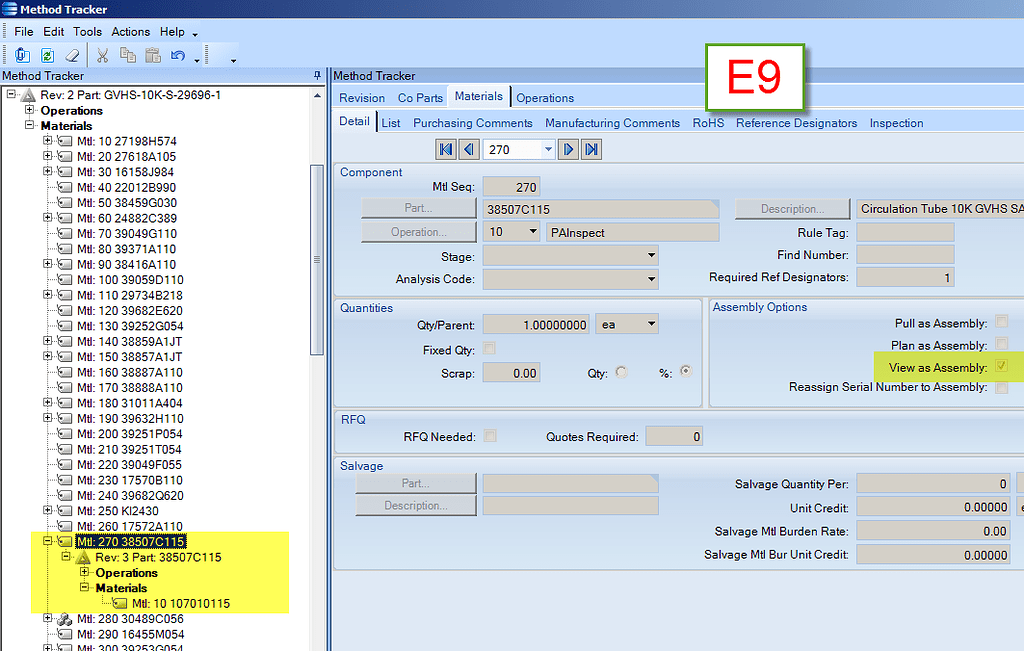This screenshot has height=651, width=1024.
Task: Click the Undo arrow icon
Action: pyautogui.click(x=178, y=55)
